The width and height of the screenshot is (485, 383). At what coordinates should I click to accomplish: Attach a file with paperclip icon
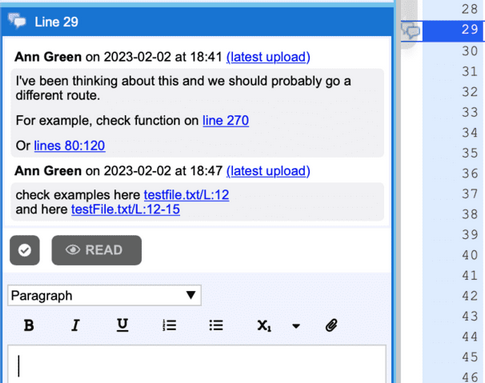tap(331, 325)
